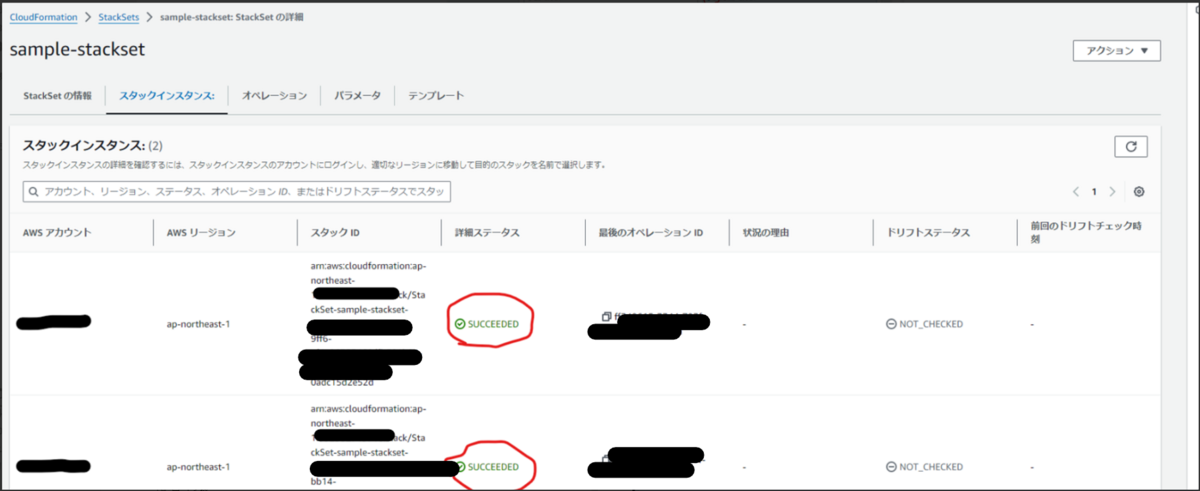
Task: Click the AWS アカウント column header
Action: [x=57, y=232]
